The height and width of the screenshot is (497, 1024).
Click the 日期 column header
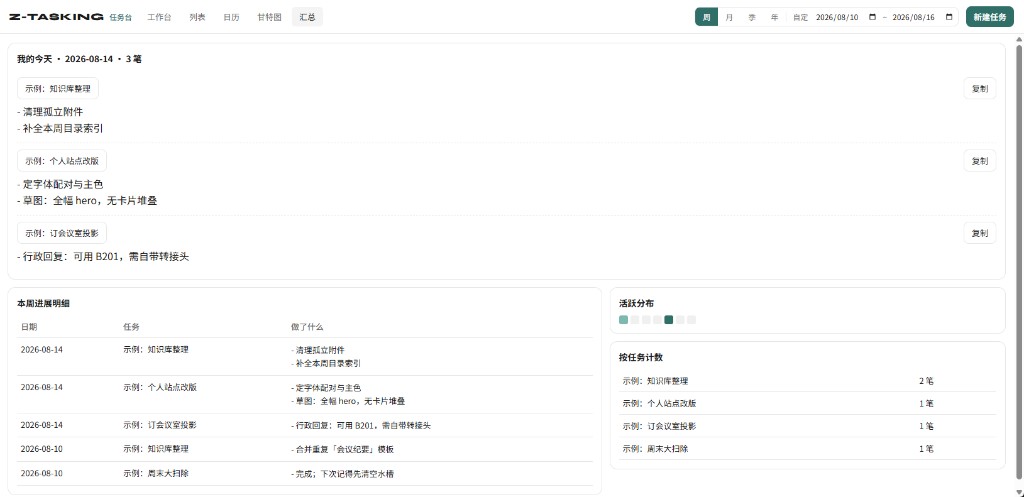click(x=29, y=327)
